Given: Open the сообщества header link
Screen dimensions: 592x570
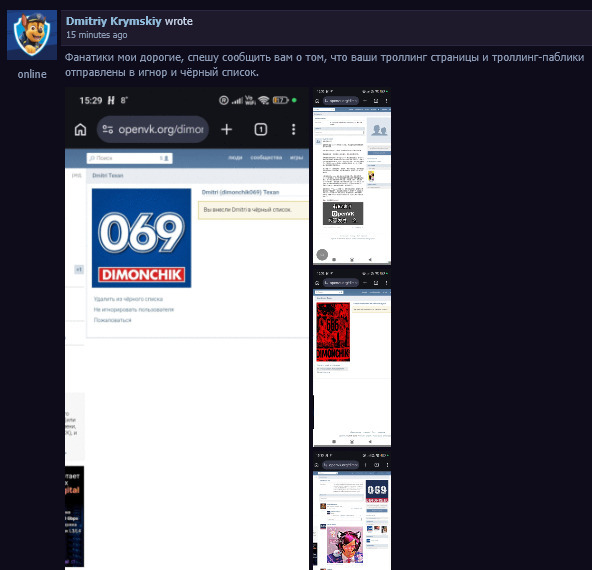Looking at the screenshot, I should pyautogui.click(x=266, y=157).
